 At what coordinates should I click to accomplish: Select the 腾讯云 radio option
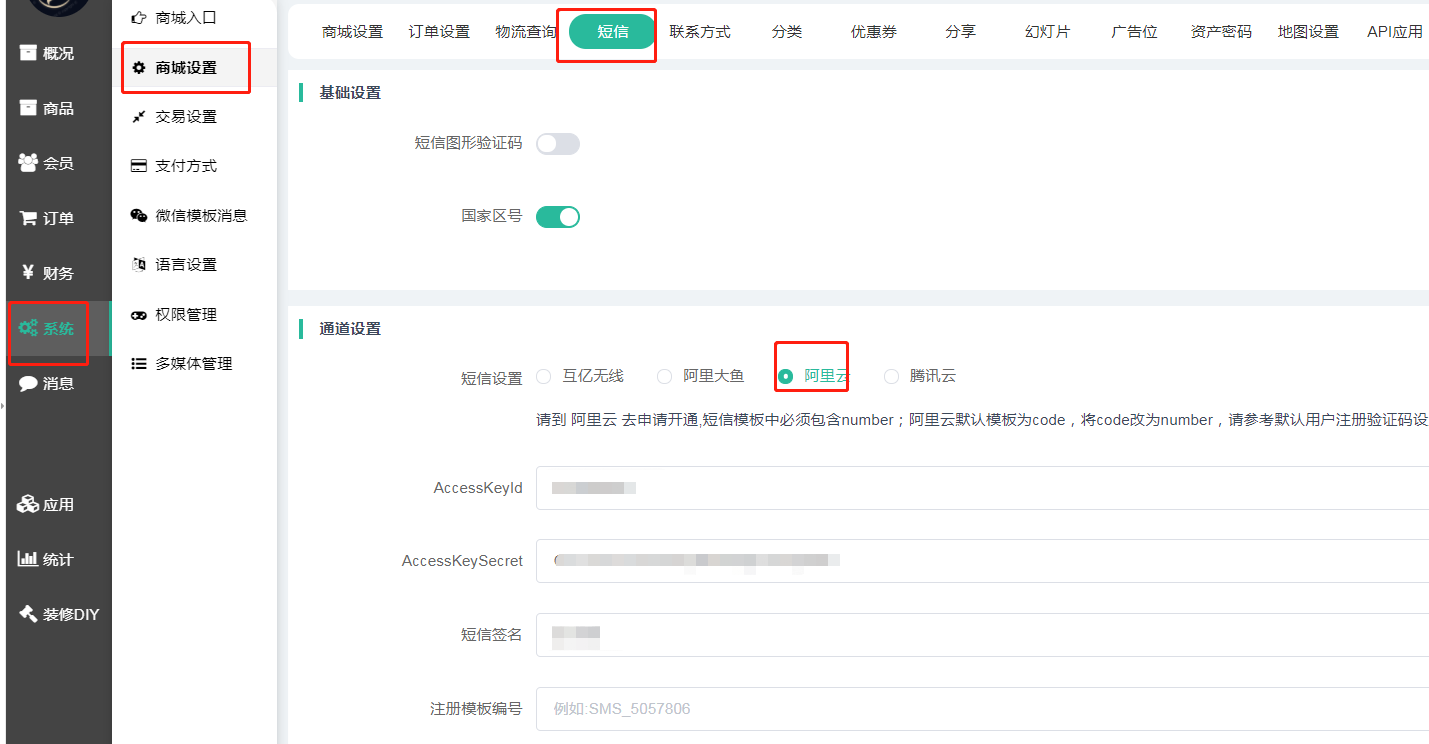891,377
